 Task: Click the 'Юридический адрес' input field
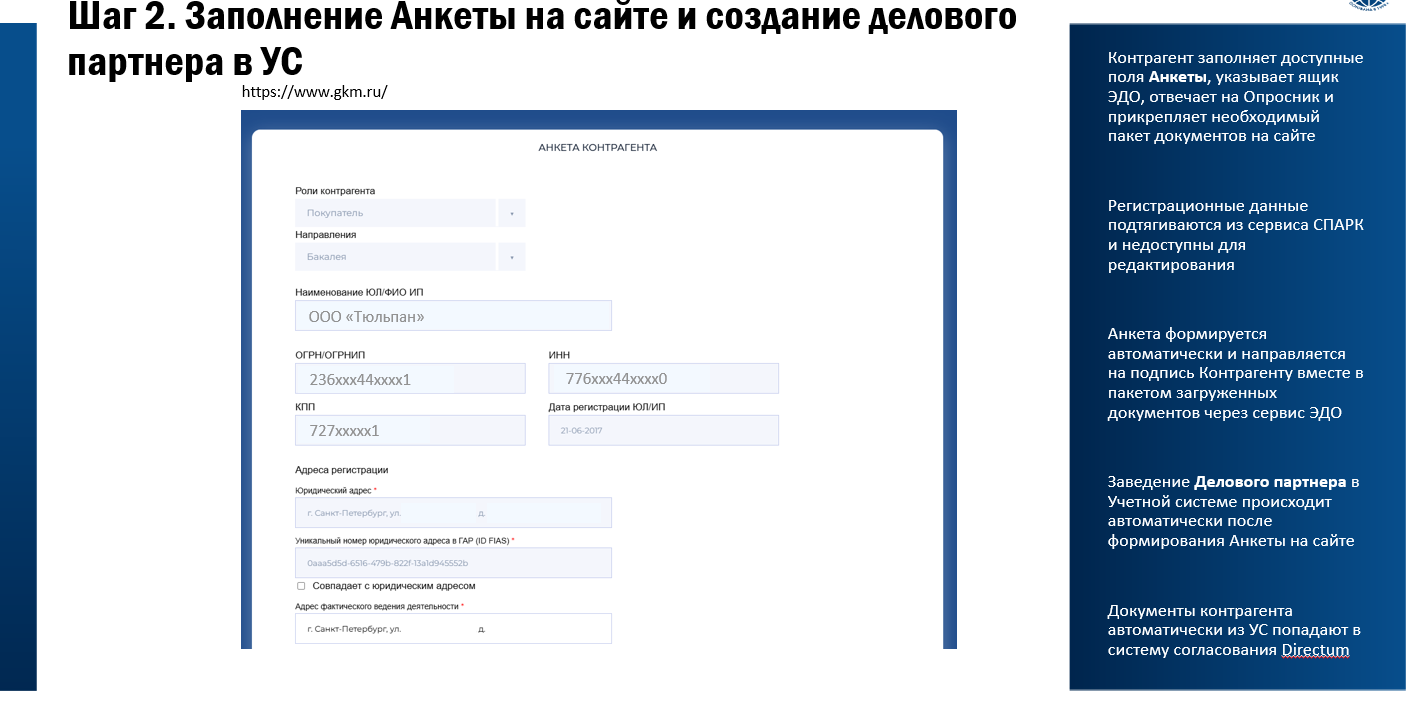click(453, 513)
